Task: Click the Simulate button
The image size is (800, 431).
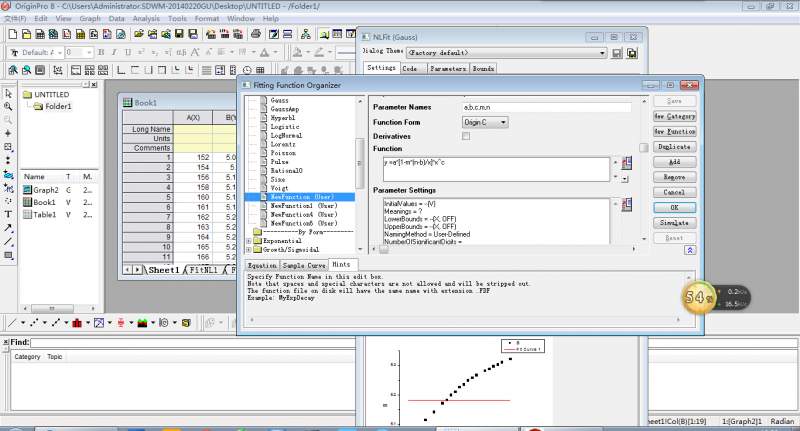Action: [673, 222]
